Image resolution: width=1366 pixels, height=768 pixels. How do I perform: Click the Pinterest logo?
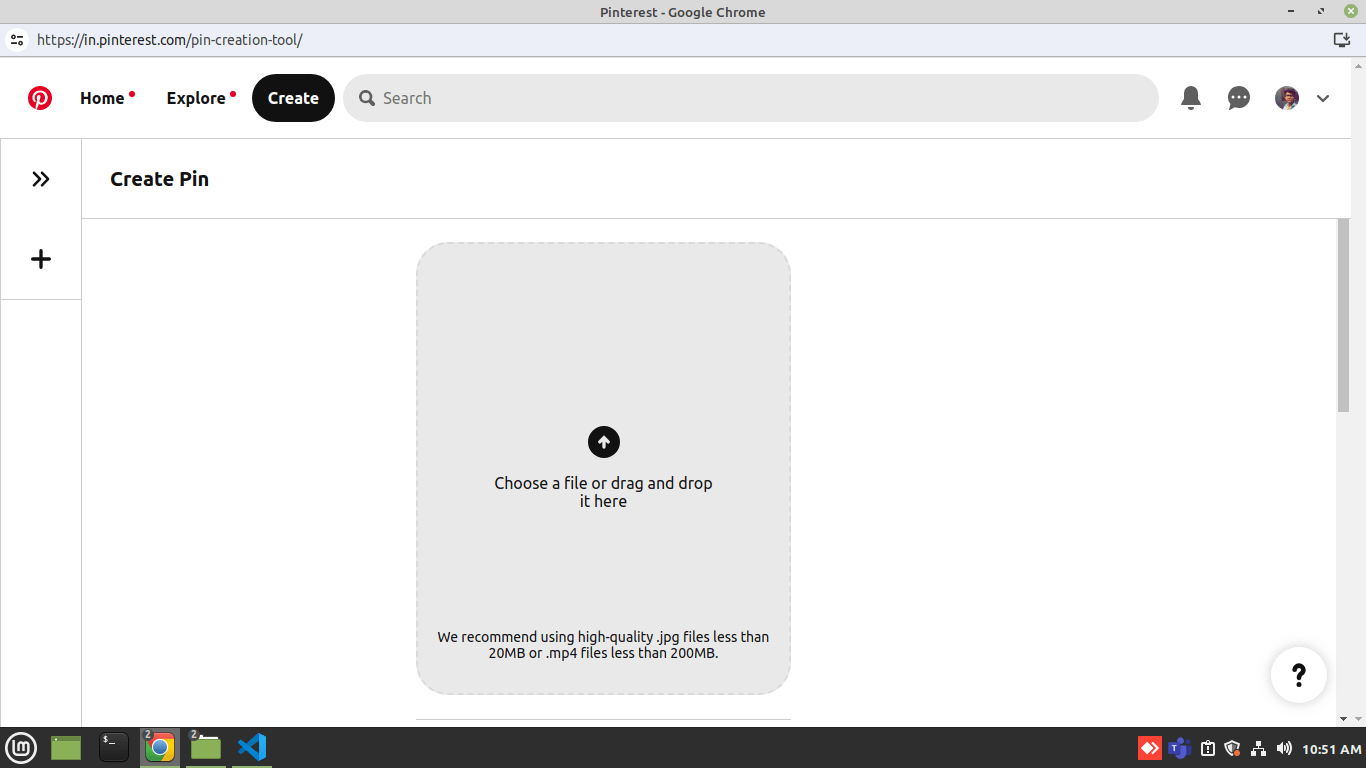[x=40, y=97]
